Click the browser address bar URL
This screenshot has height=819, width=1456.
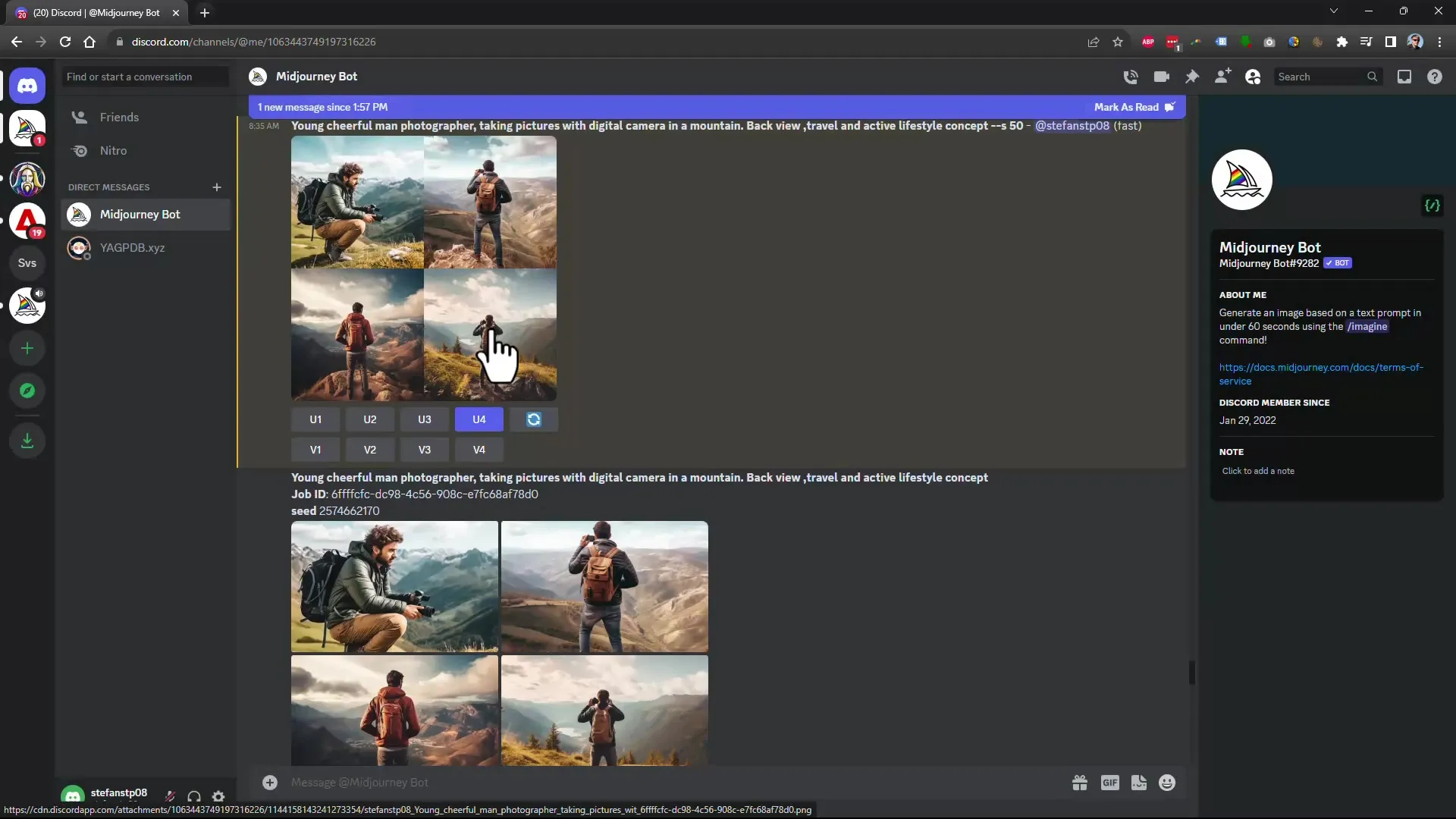coord(253,42)
